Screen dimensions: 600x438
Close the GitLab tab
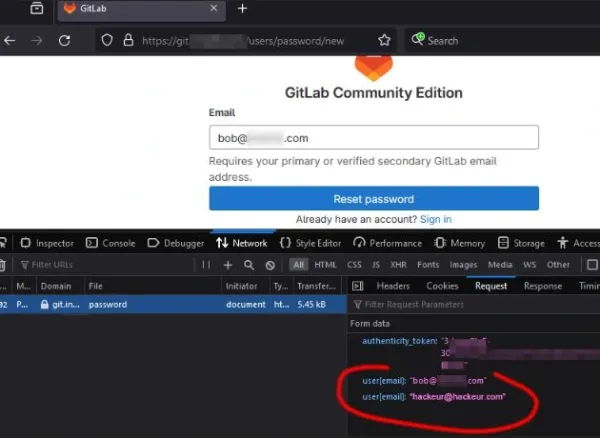coord(214,8)
